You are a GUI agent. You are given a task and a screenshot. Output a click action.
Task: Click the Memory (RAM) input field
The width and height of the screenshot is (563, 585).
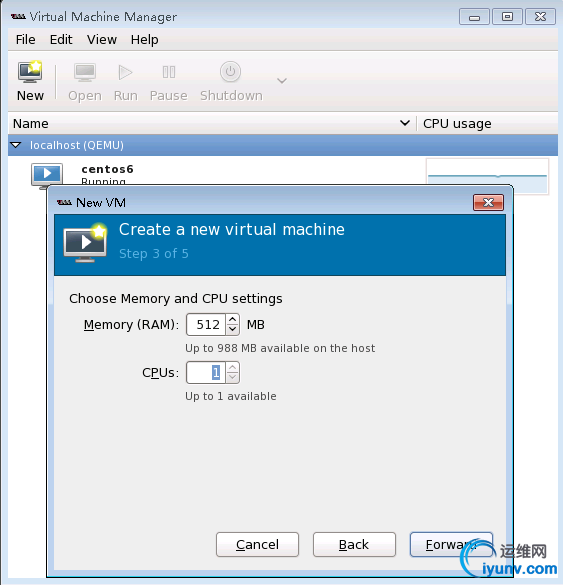206,325
